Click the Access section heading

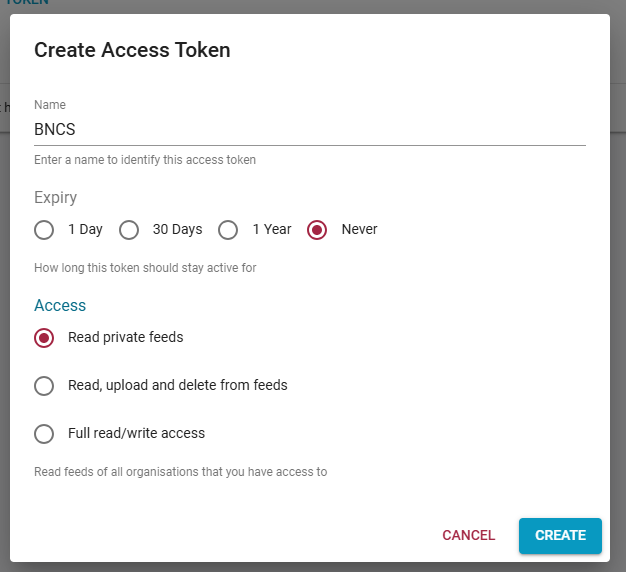tap(60, 306)
